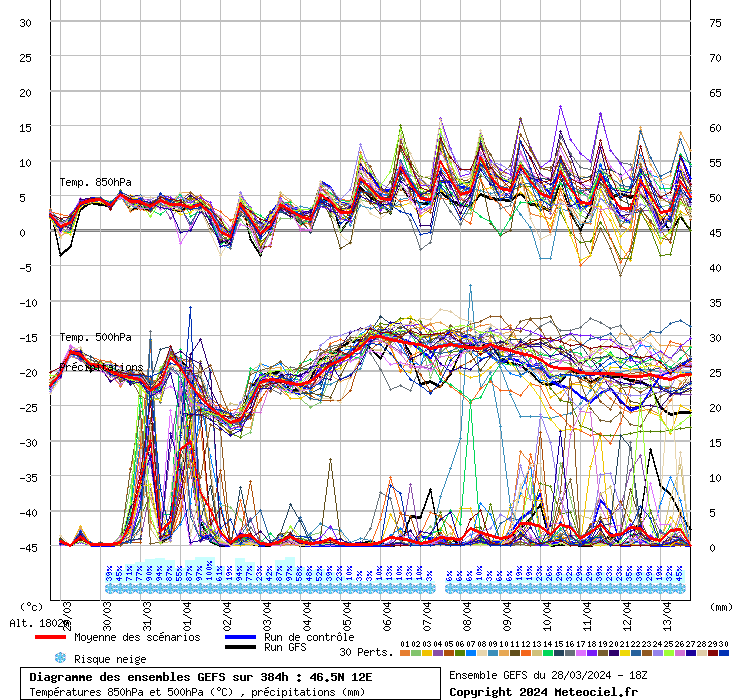
Task: Click the (°c) unit label
Action: [x=31, y=607]
